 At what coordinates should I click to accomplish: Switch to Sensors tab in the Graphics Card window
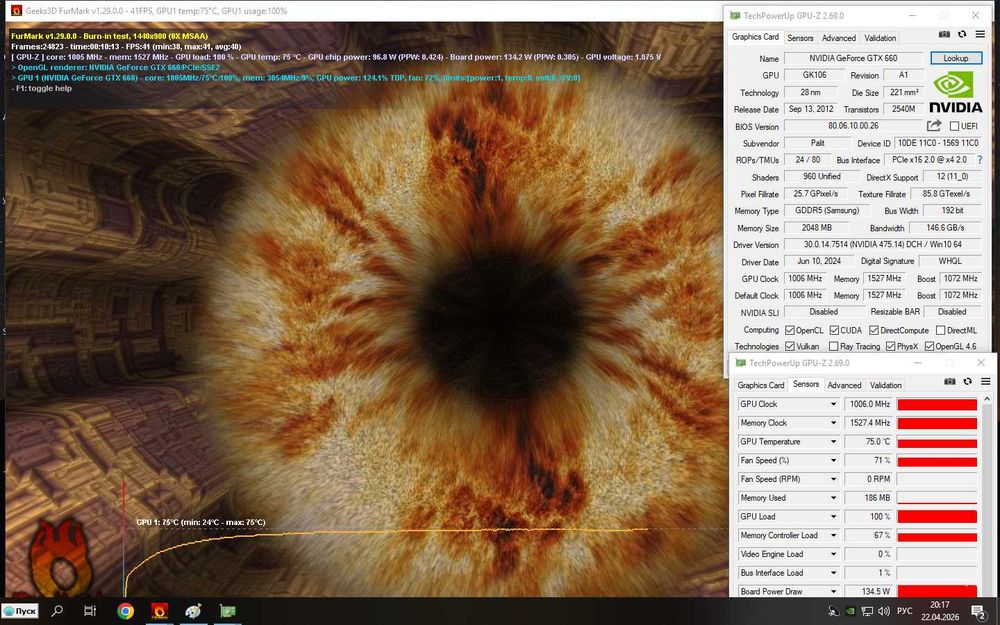point(800,38)
